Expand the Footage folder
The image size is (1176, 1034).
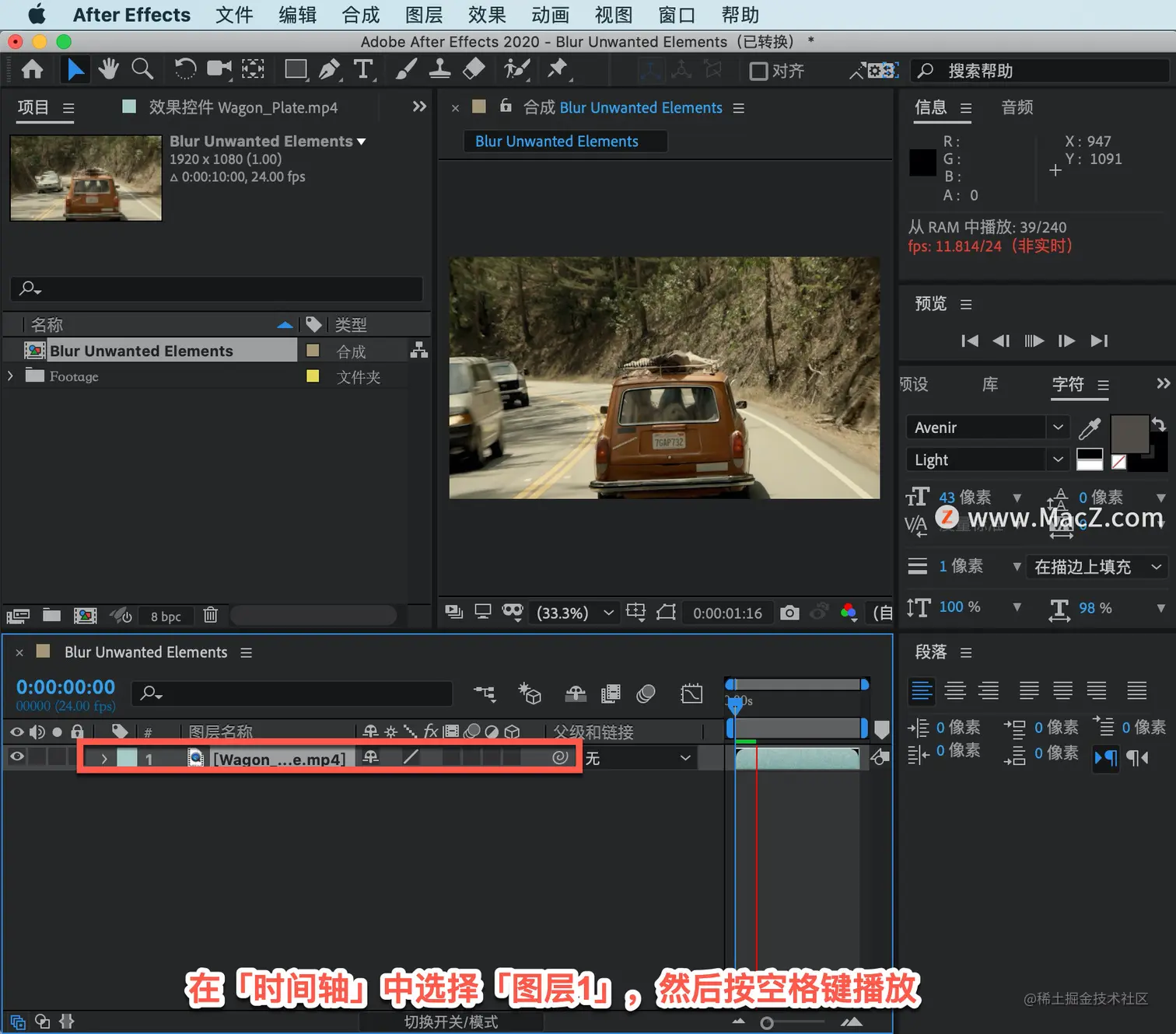coord(10,376)
